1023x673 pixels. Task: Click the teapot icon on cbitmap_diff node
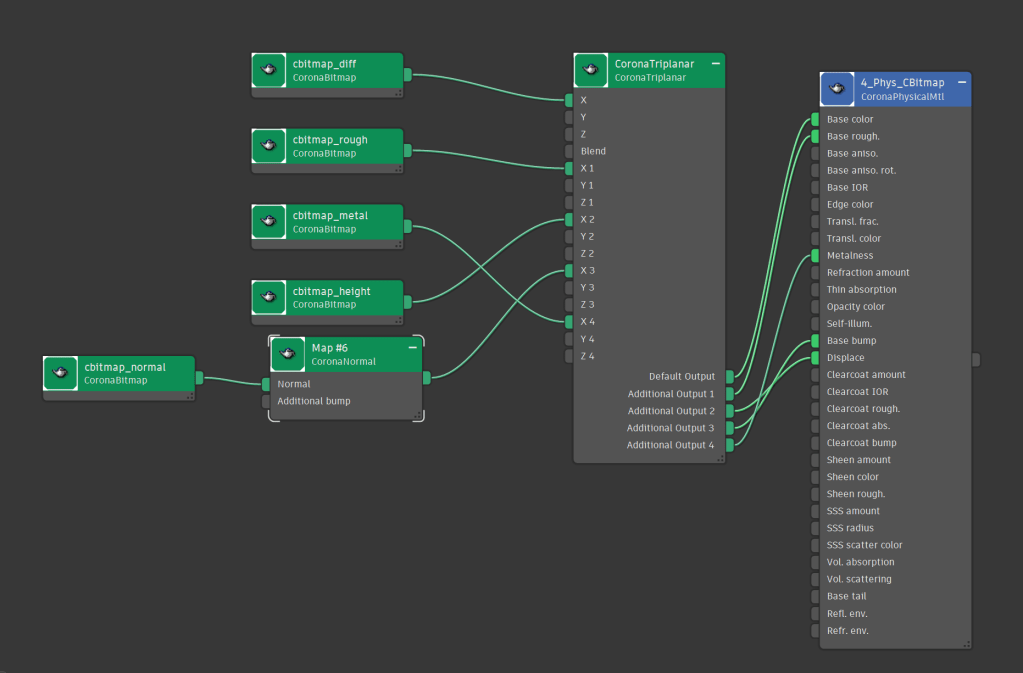tap(269, 70)
